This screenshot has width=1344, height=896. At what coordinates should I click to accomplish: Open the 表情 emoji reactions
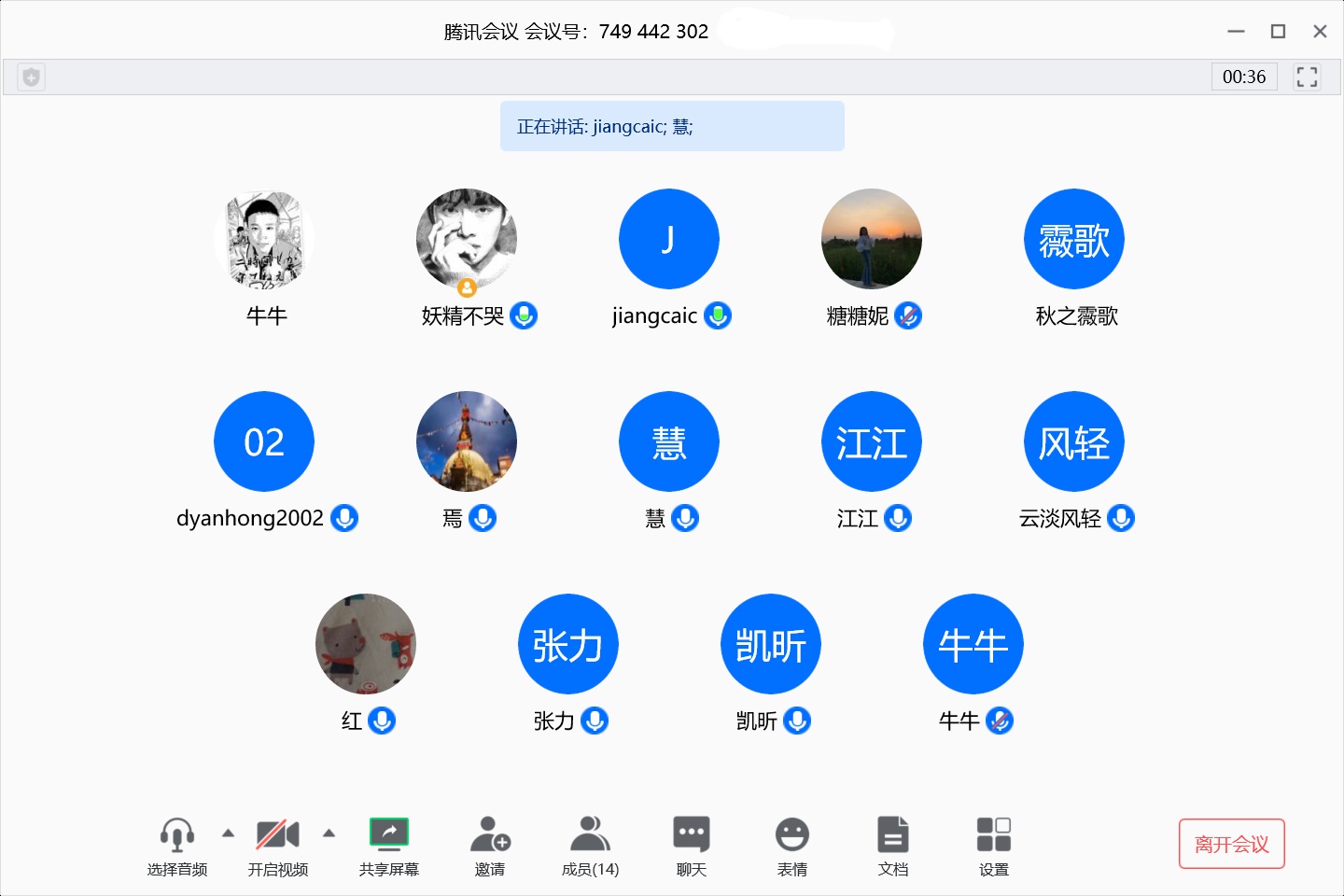[791, 835]
